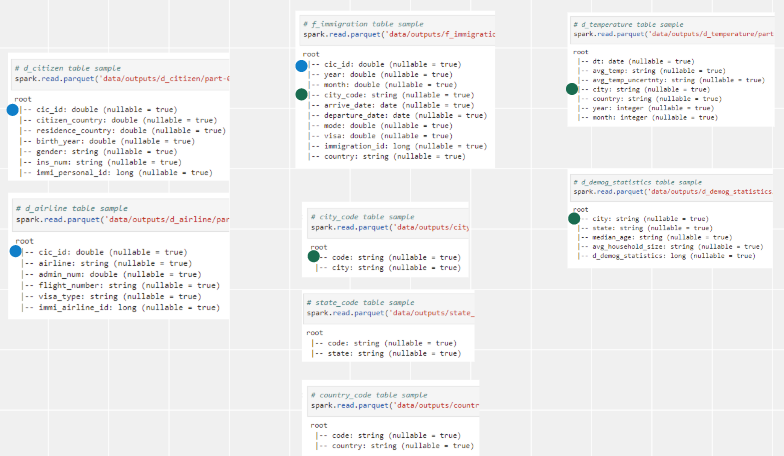Select the '# d_demog_statistics table sample' comment
Viewport: 784px width, 456px height.
click(x=638, y=182)
